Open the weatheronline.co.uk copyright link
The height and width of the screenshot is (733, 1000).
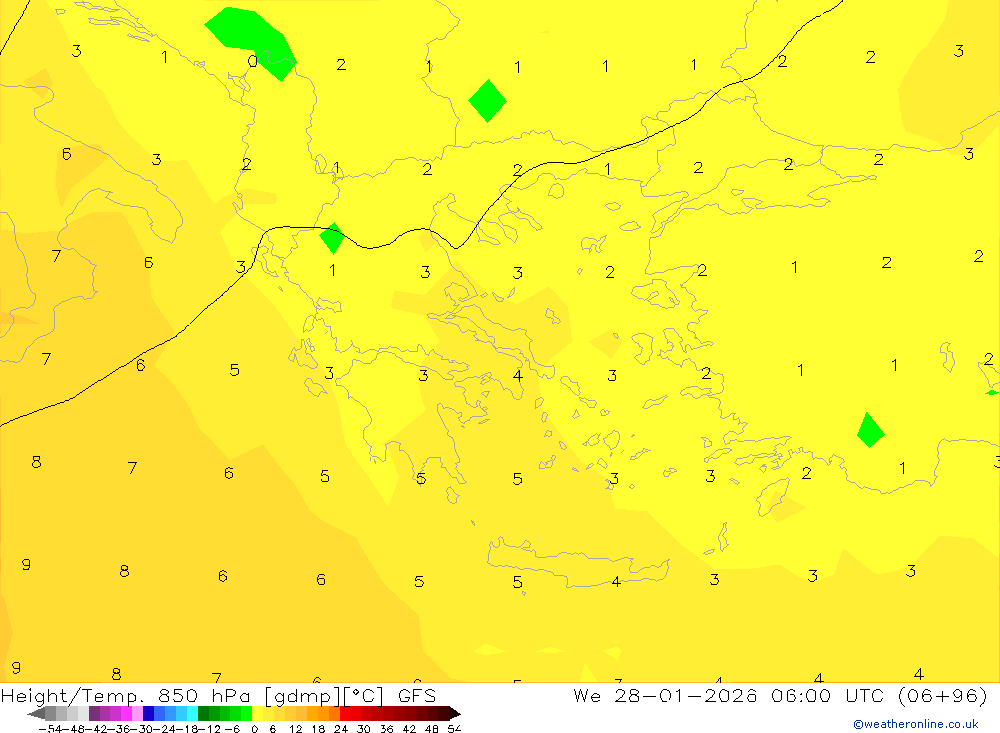click(x=916, y=724)
